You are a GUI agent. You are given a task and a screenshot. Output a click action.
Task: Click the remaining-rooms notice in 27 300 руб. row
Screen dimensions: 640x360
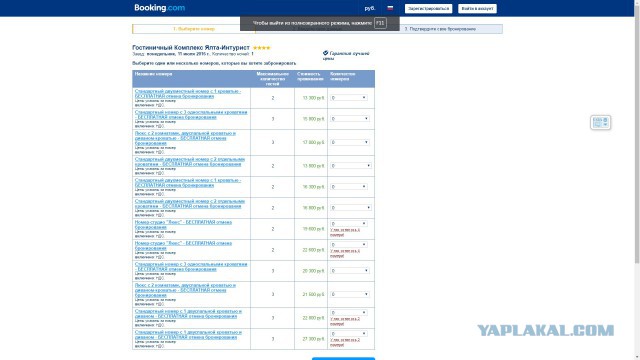point(345,342)
